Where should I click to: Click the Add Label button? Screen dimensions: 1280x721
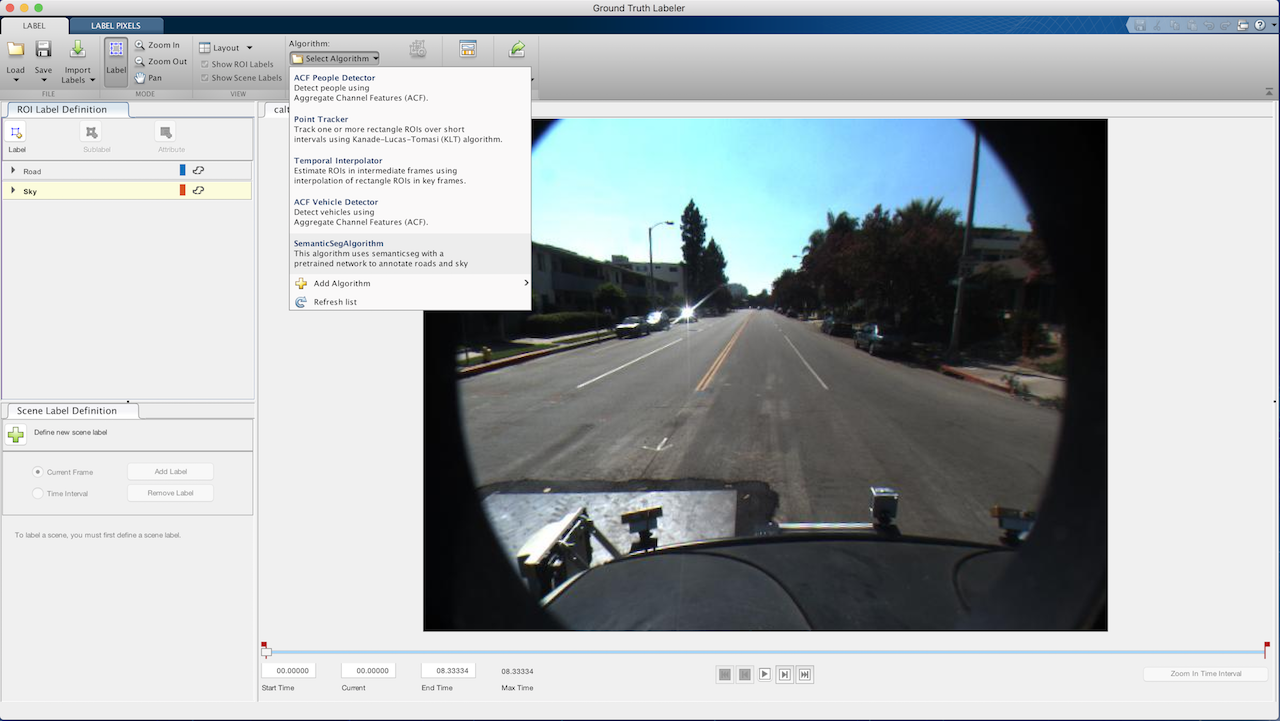click(x=170, y=472)
